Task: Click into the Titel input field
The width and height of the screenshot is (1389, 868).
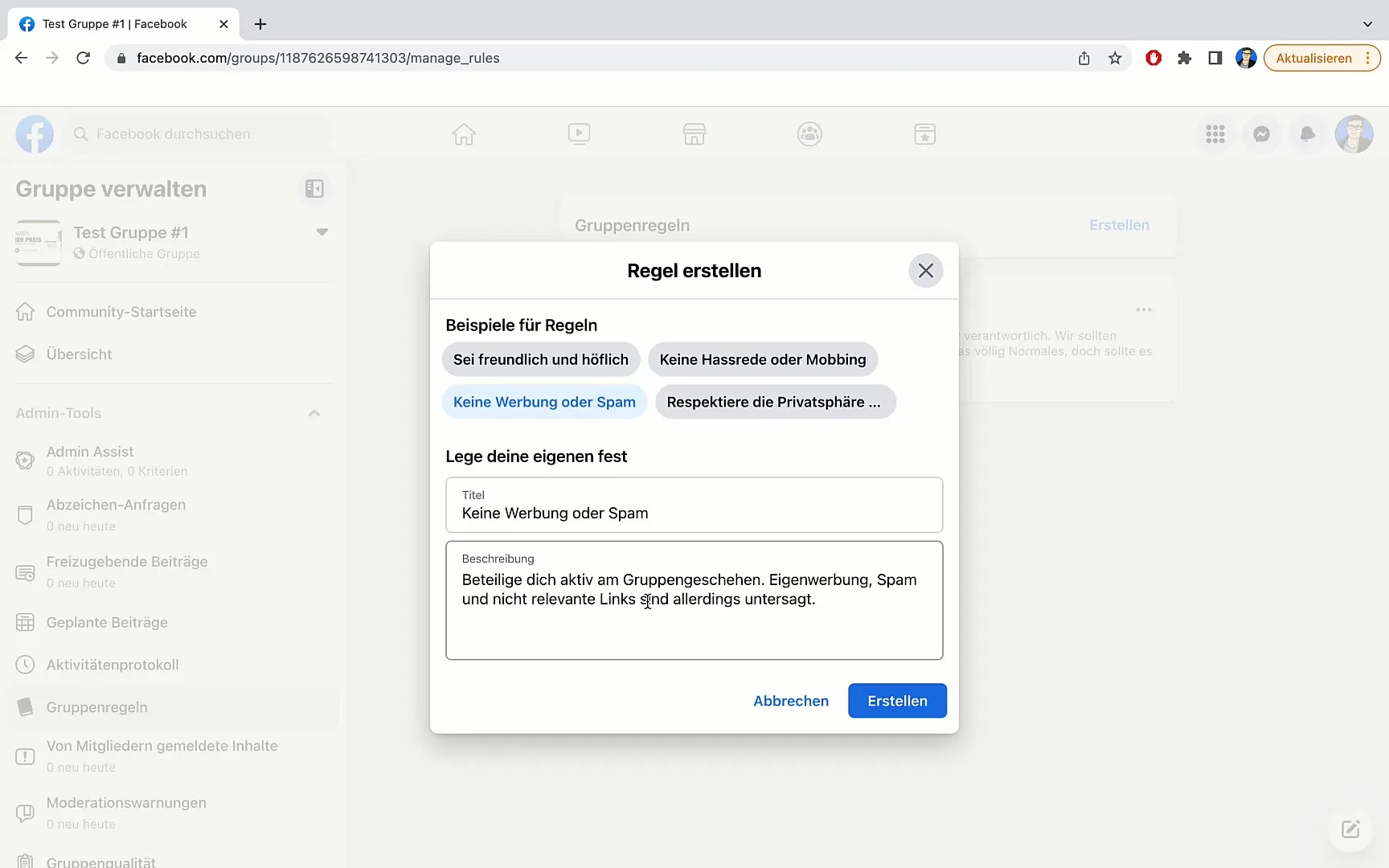Action: pos(694,505)
